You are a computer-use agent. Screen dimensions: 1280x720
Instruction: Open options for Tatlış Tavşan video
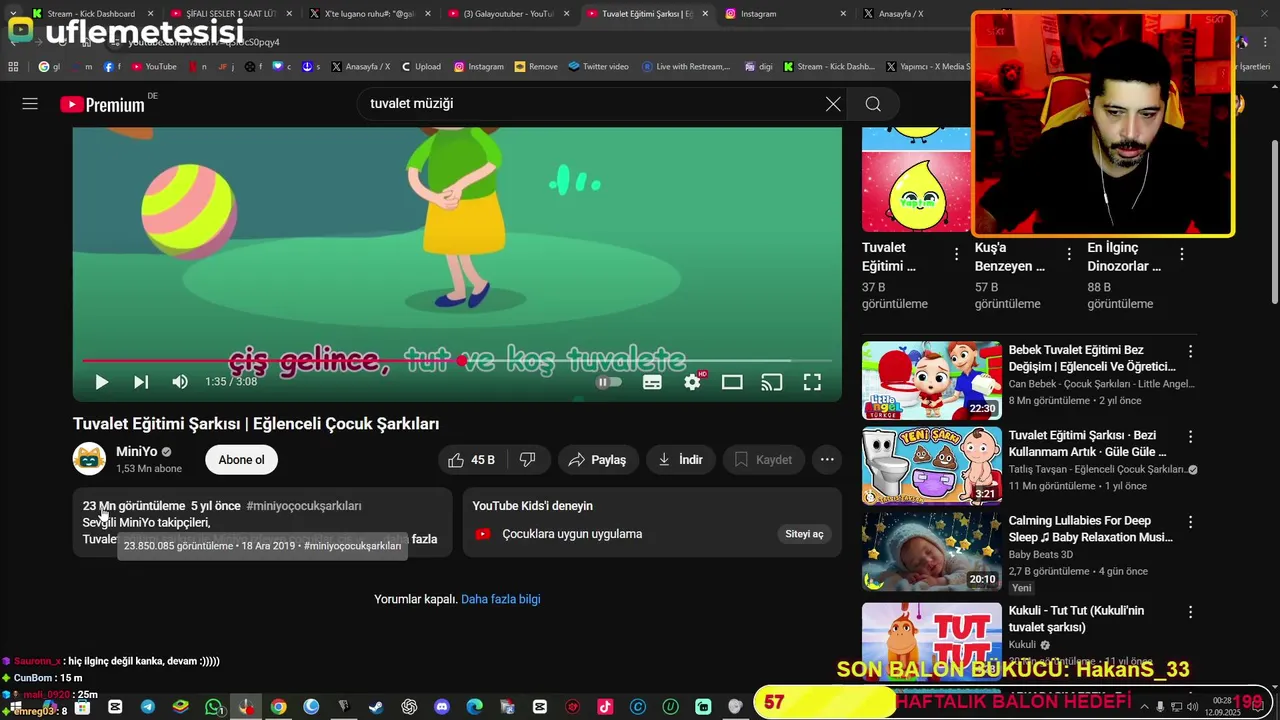(x=1190, y=437)
